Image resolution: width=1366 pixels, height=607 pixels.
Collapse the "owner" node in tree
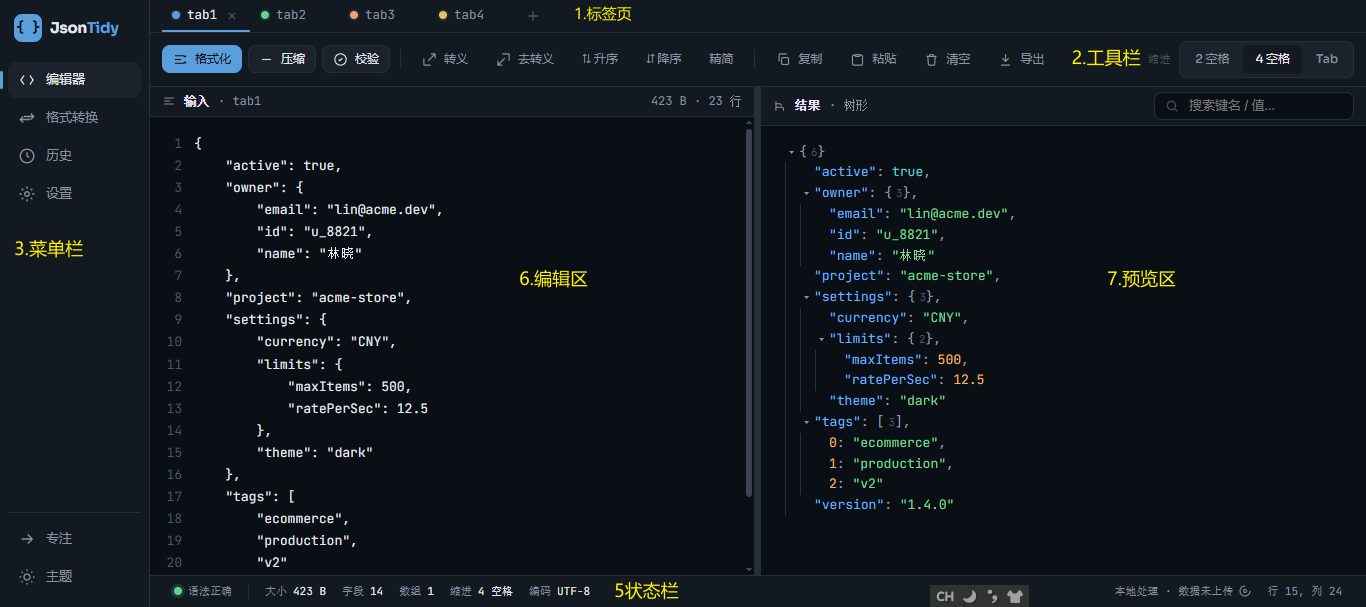pos(806,193)
